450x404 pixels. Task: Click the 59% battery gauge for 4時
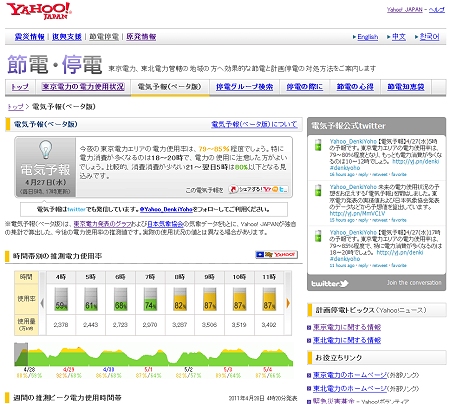61,299
